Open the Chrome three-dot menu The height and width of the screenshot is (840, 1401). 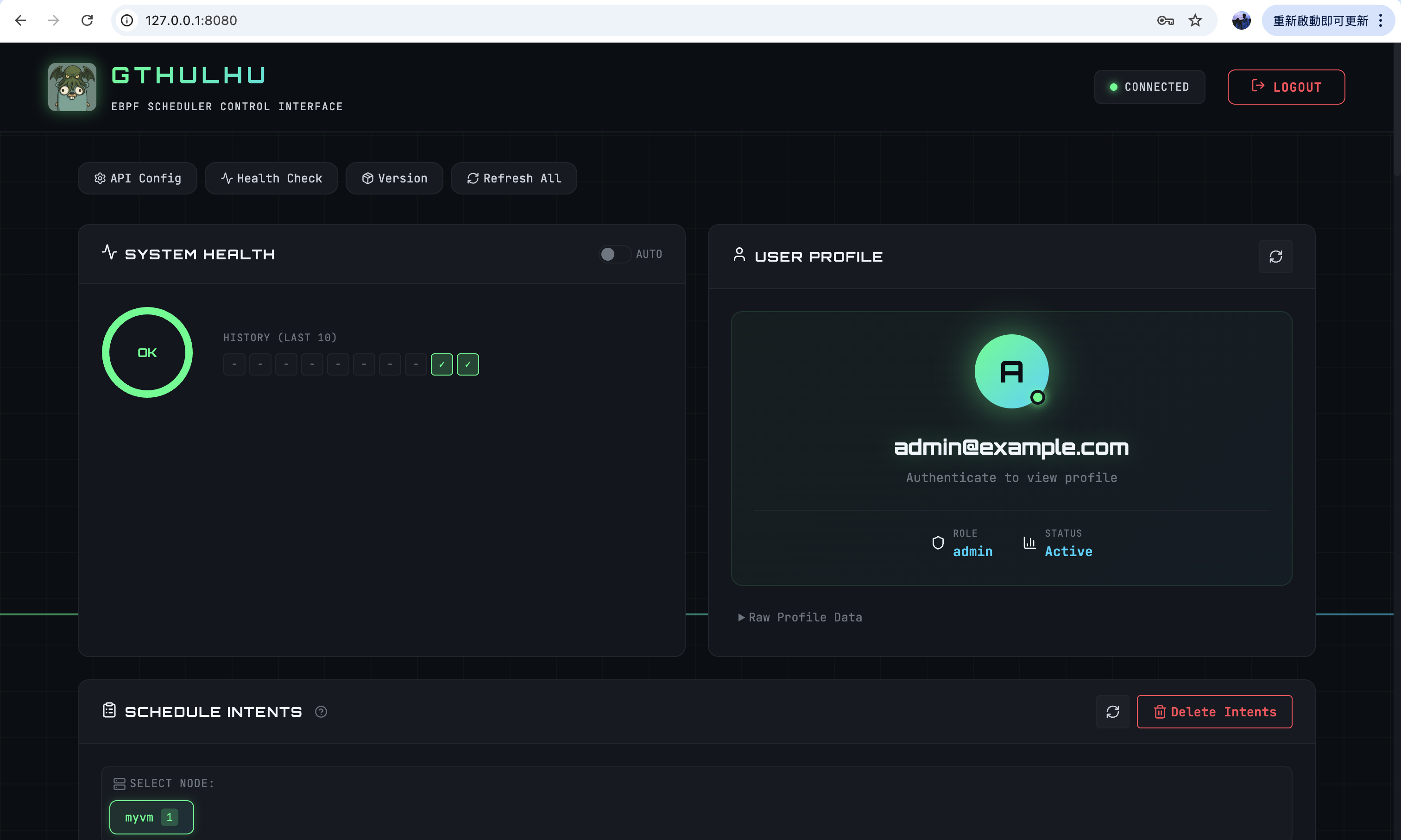[x=1381, y=21]
